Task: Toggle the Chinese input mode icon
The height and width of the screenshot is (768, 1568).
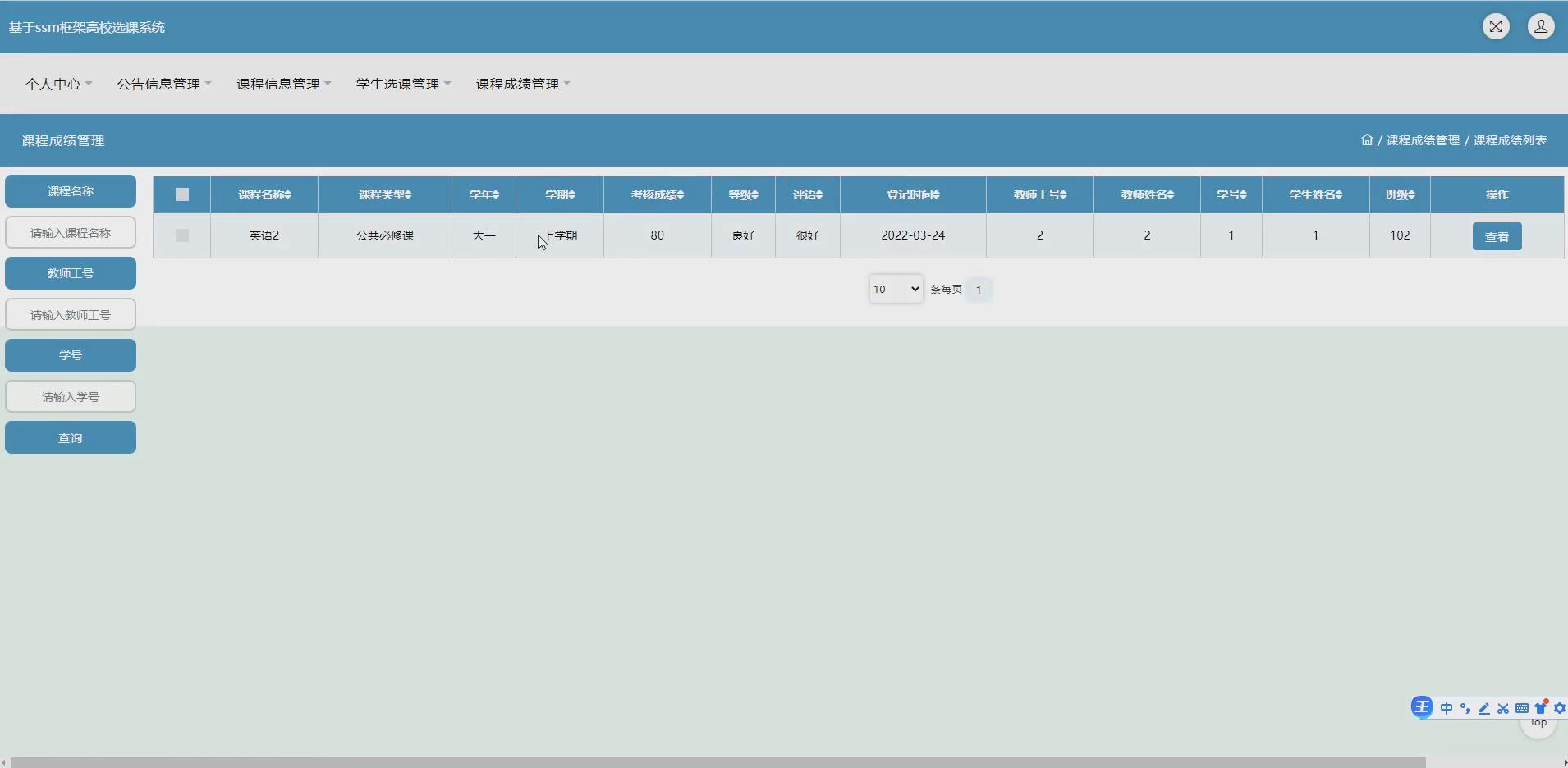Action: (1447, 708)
